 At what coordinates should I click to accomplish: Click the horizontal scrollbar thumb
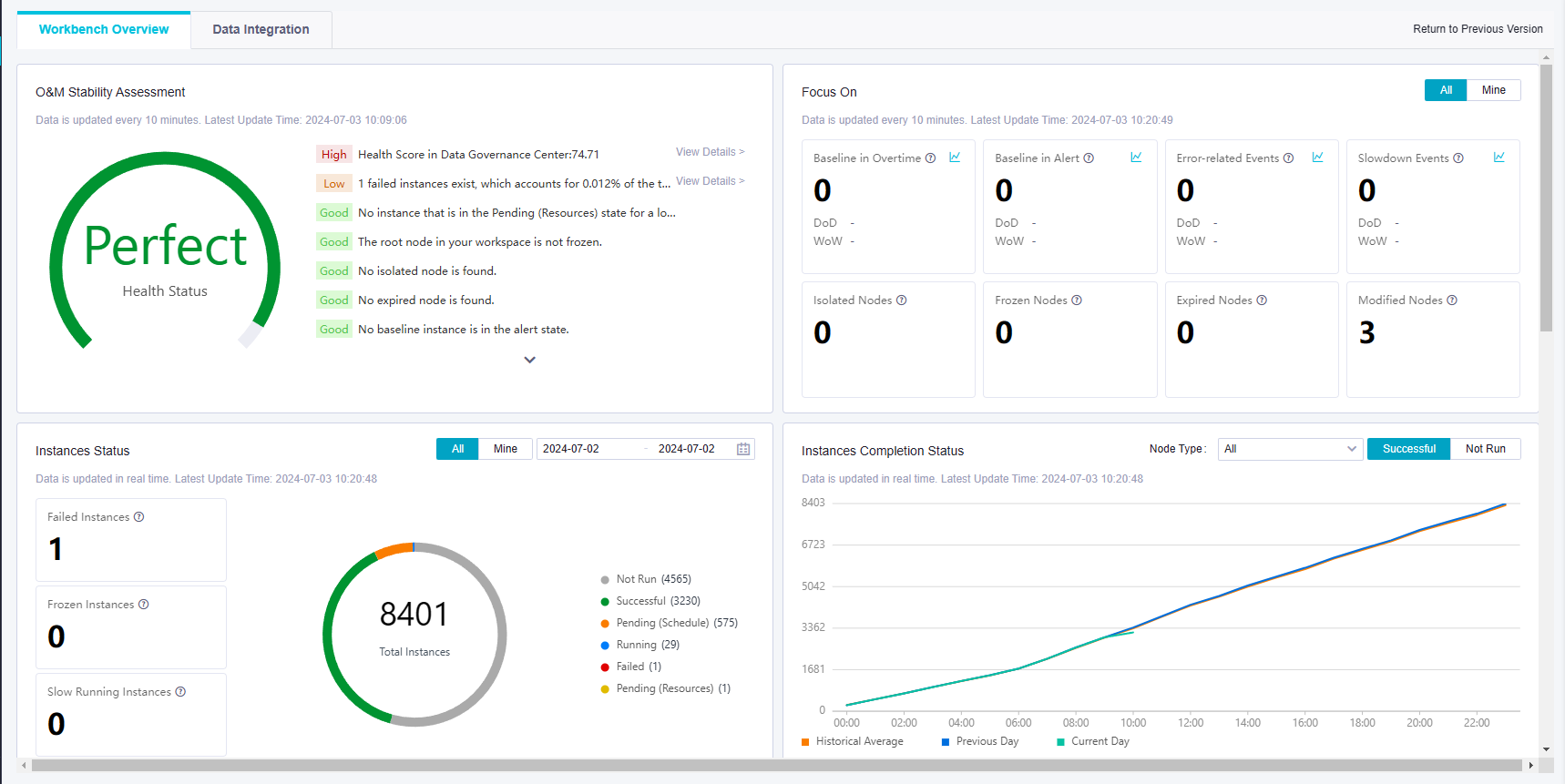point(777,766)
